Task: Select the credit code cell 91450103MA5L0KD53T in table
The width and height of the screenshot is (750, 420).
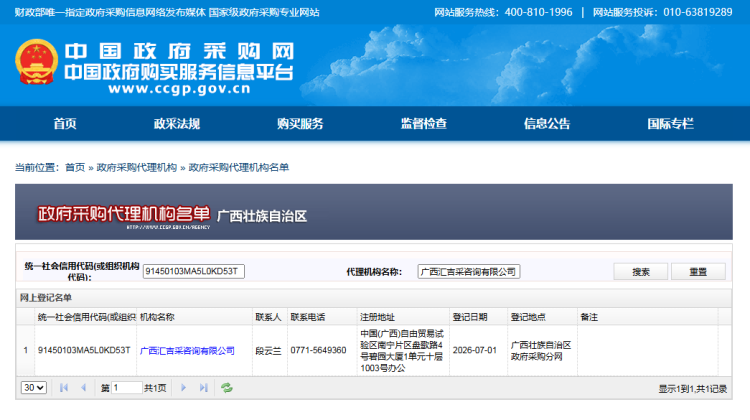Action: [x=84, y=351]
